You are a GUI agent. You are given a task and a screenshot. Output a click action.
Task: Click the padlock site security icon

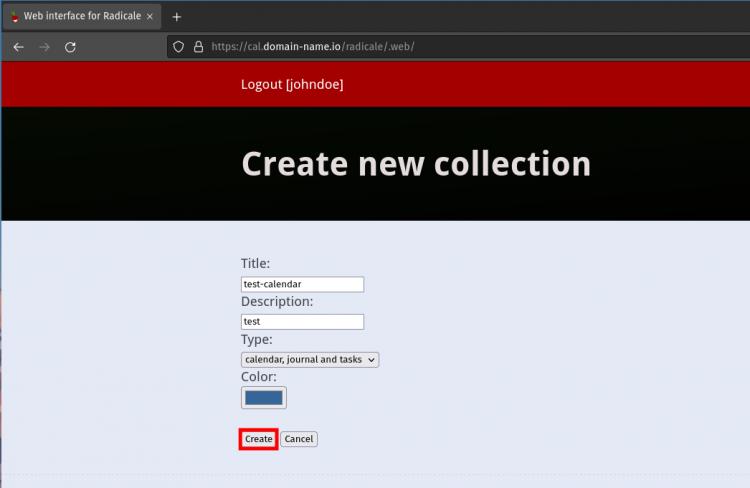click(197, 46)
